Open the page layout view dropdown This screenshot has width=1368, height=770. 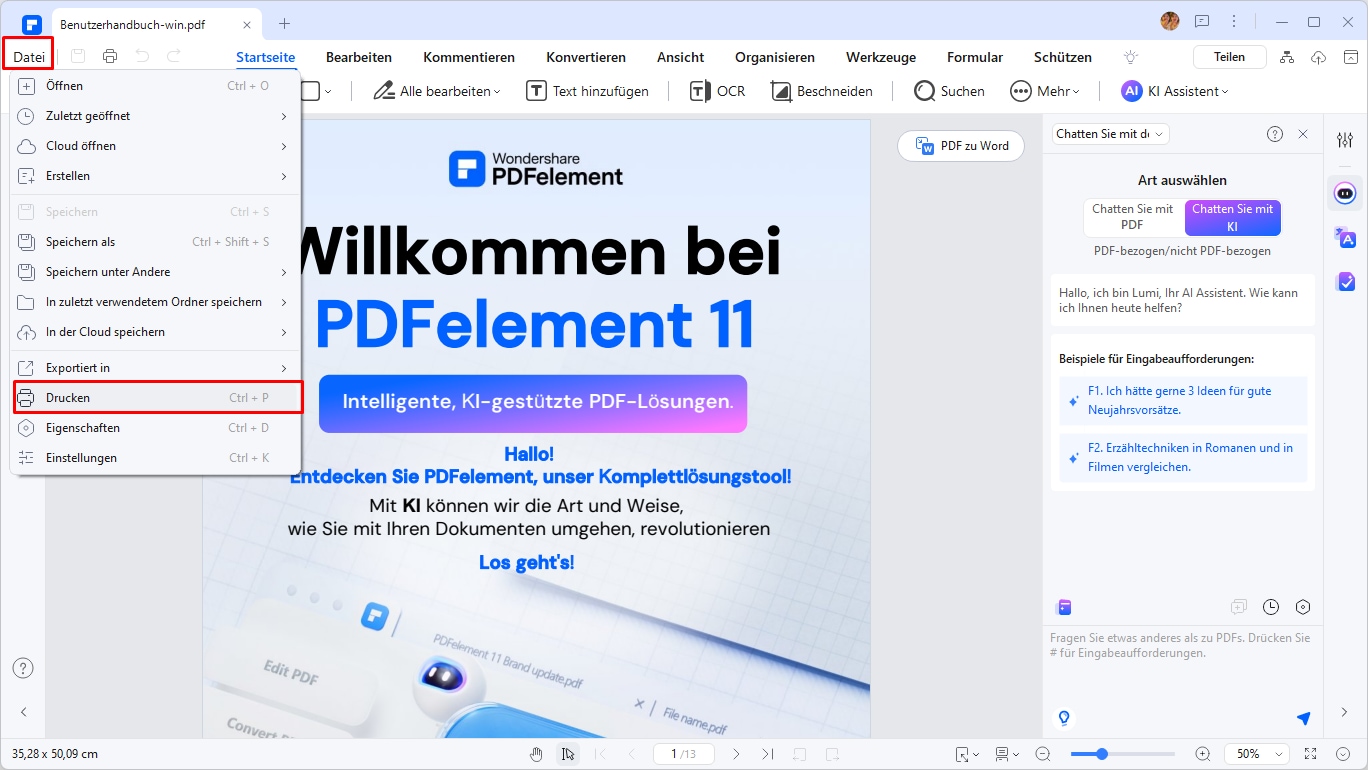click(x=1007, y=754)
